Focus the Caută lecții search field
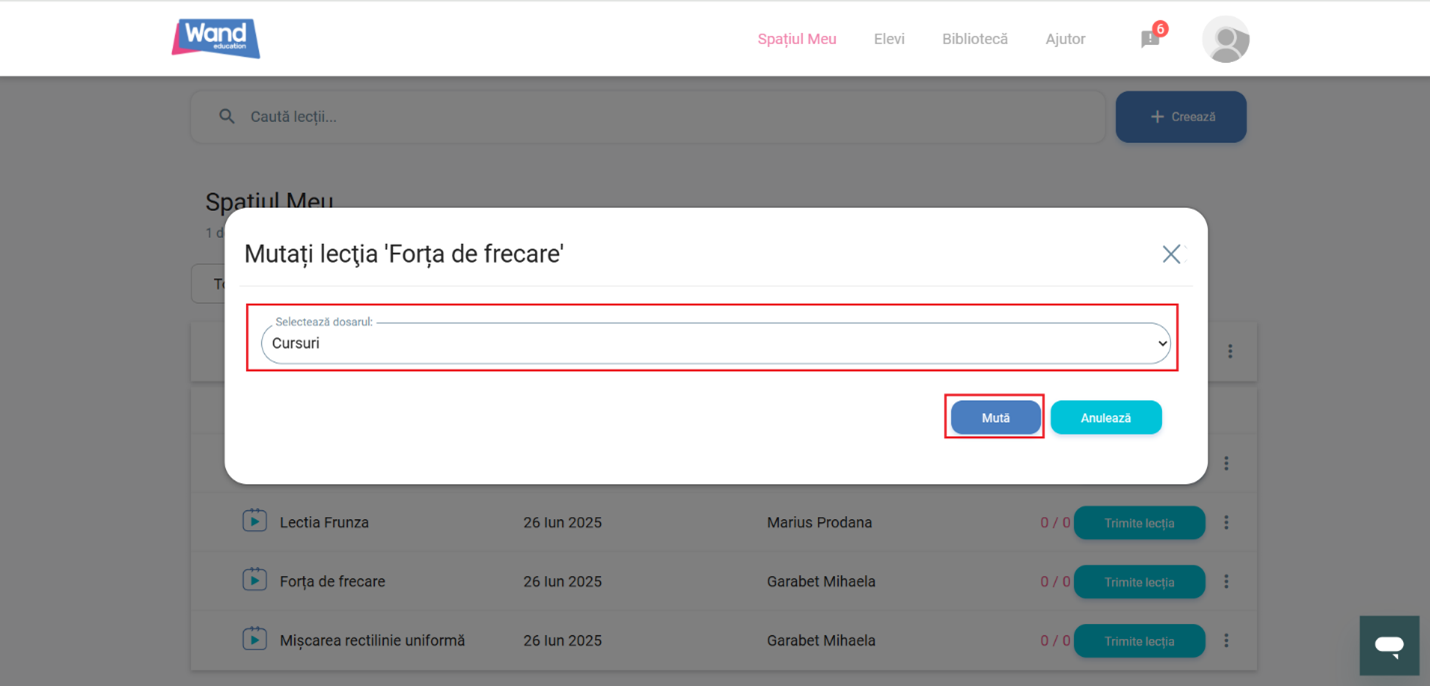 coord(660,117)
